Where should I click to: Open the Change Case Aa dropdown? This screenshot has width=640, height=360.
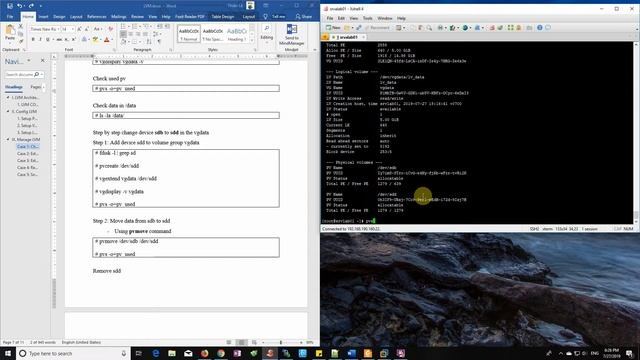click(x=97, y=29)
